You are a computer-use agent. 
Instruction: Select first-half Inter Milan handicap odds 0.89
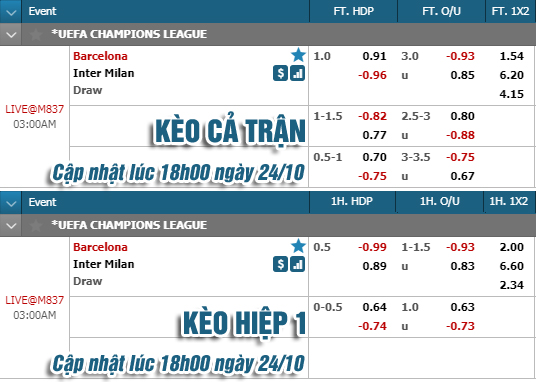(x=374, y=266)
